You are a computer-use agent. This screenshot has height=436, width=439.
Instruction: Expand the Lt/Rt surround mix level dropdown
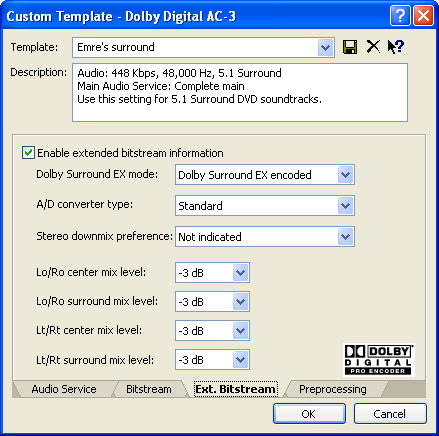(240, 360)
